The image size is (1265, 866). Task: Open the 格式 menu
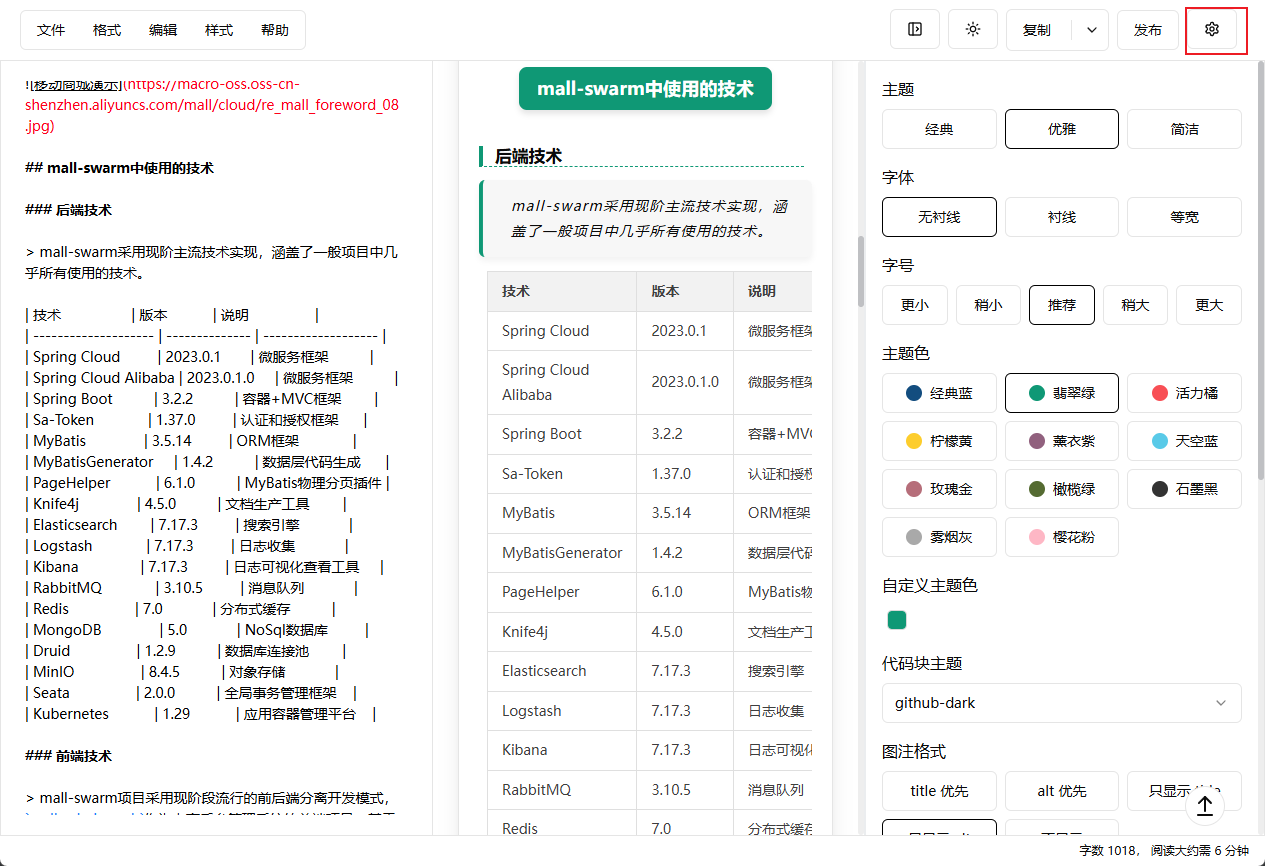pos(107,30)
